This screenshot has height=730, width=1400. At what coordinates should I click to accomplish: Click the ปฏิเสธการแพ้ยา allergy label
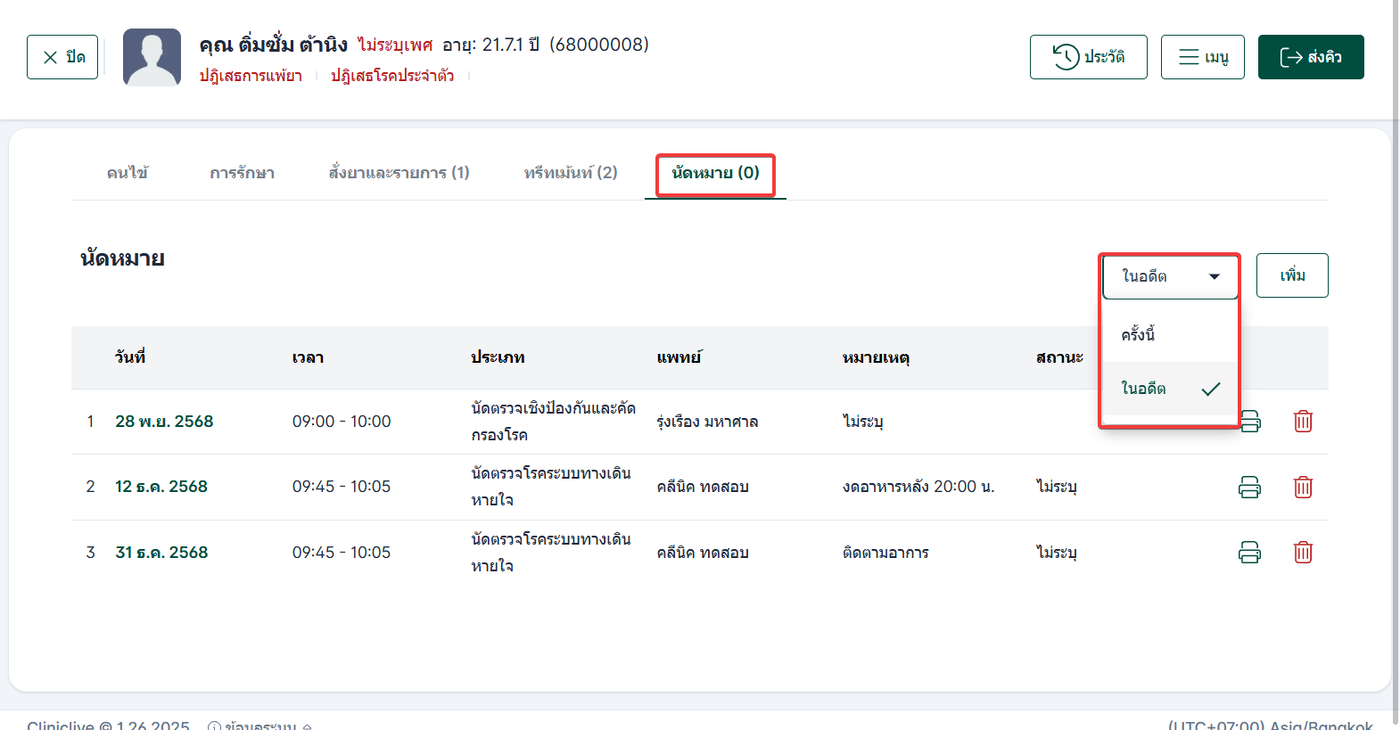[250, 75]
